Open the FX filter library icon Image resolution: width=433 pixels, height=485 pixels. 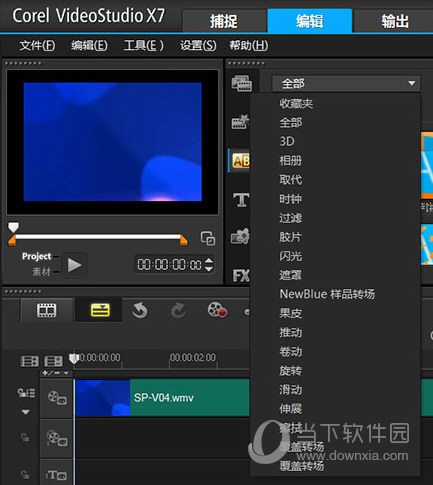(241, 275)
